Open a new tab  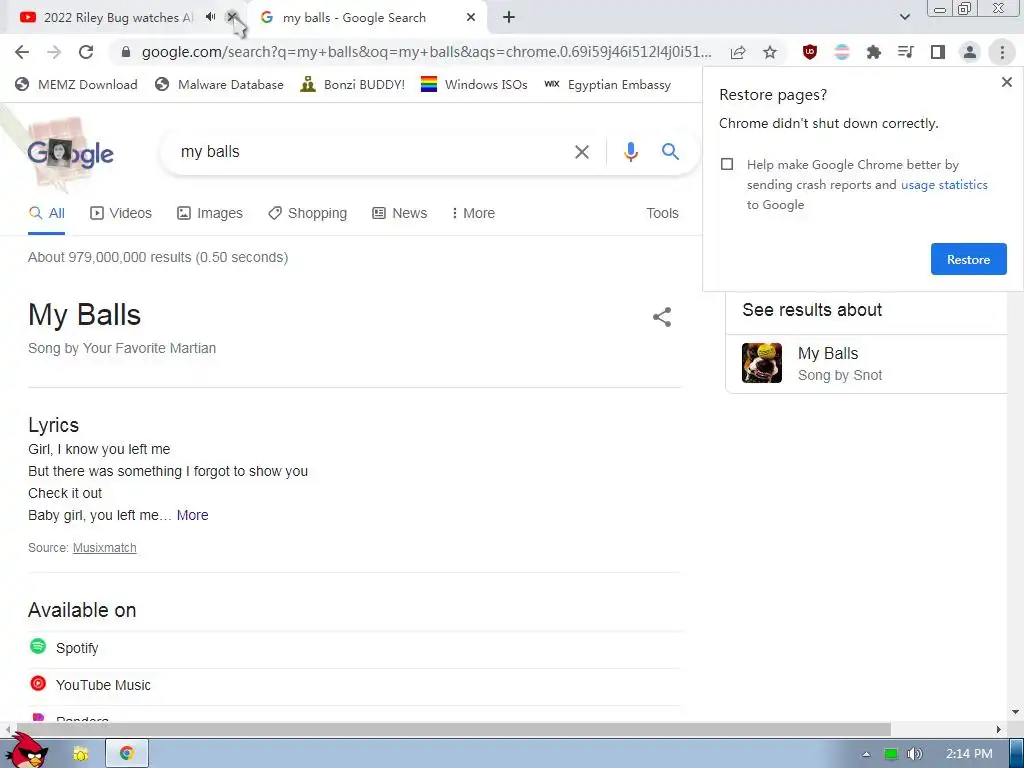[509, 18]
